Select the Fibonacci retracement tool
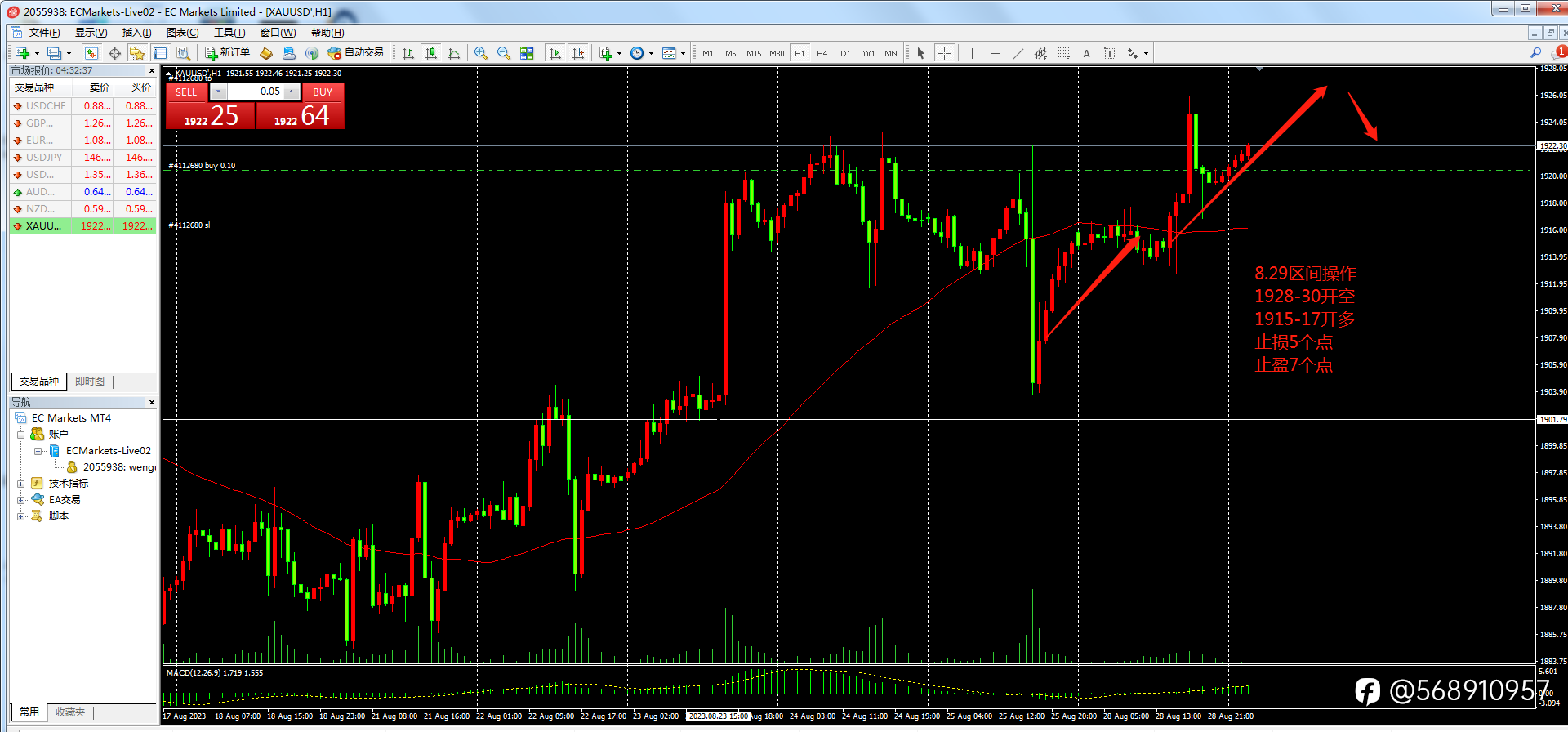 tap(1063, 53)
